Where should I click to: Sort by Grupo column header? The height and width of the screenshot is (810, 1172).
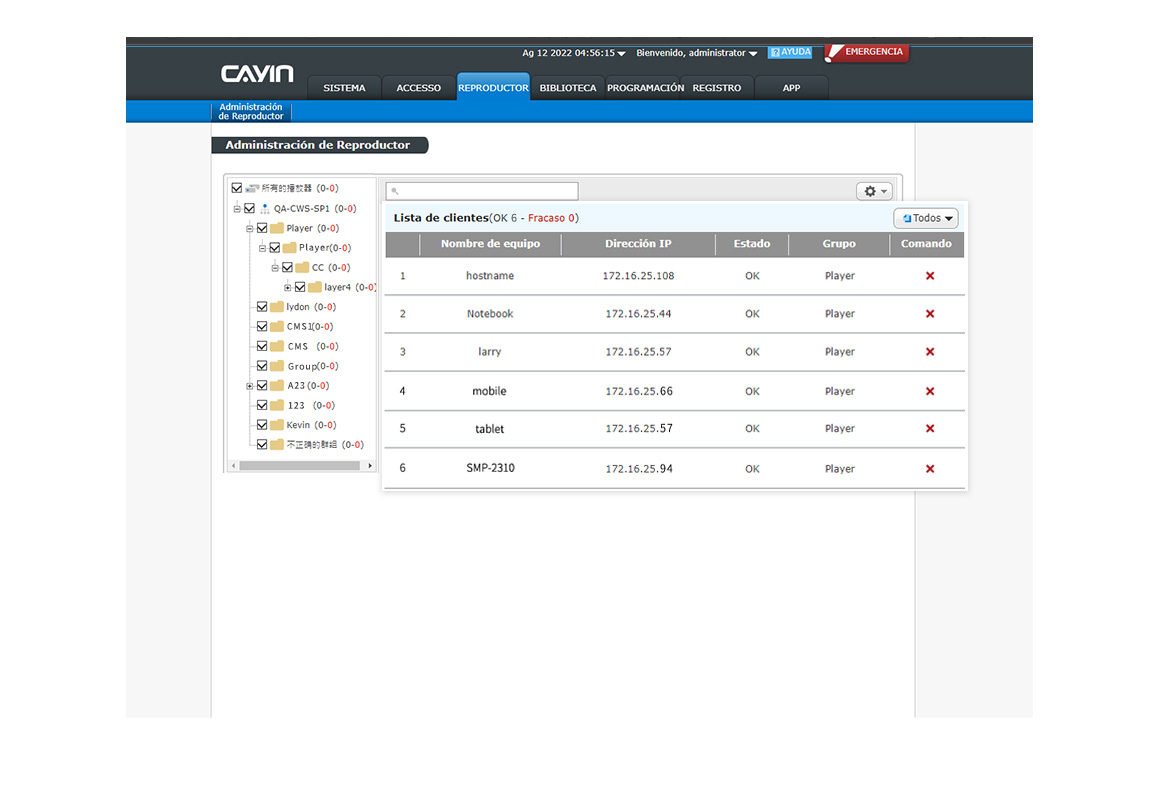pyautogui.click(x=839, y=244)
